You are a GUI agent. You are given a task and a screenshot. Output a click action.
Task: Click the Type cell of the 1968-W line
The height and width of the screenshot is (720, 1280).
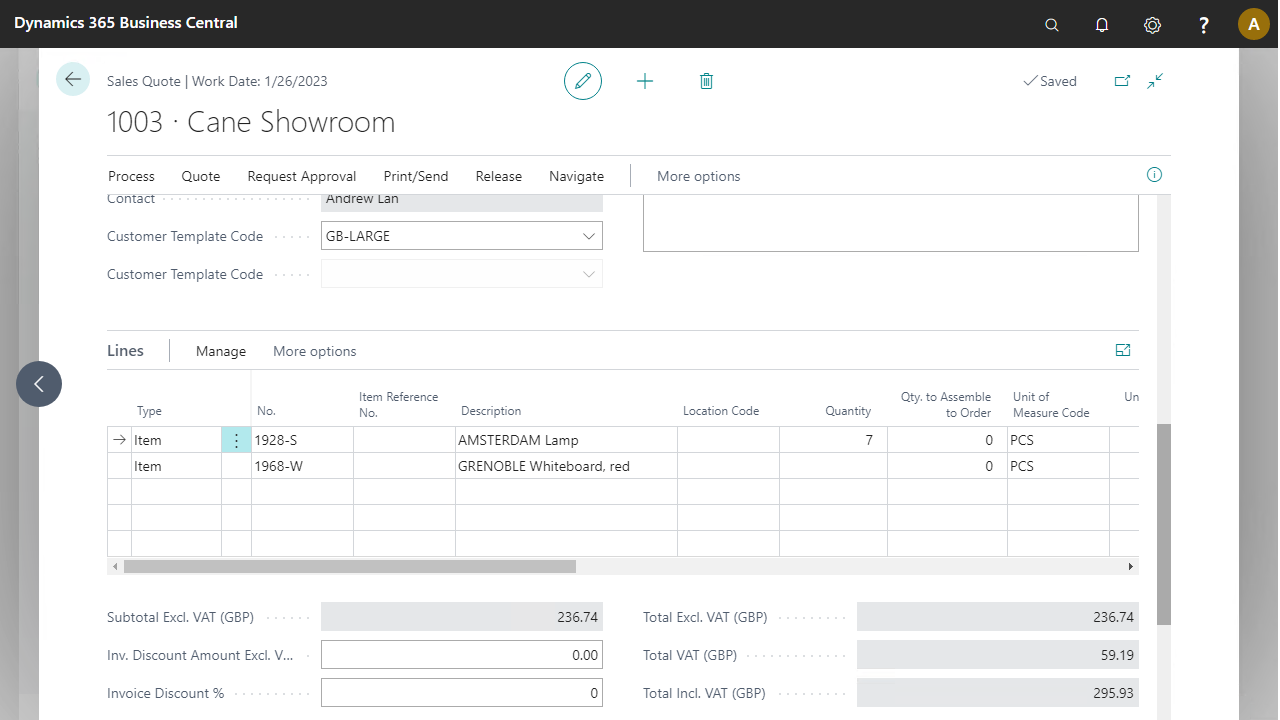pos(176,466)
